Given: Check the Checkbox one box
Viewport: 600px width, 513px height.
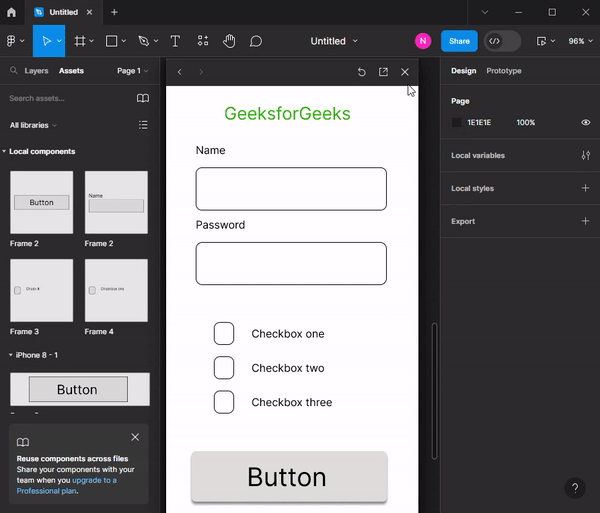Looking at the screenshot, I should [x=224, y=334].
